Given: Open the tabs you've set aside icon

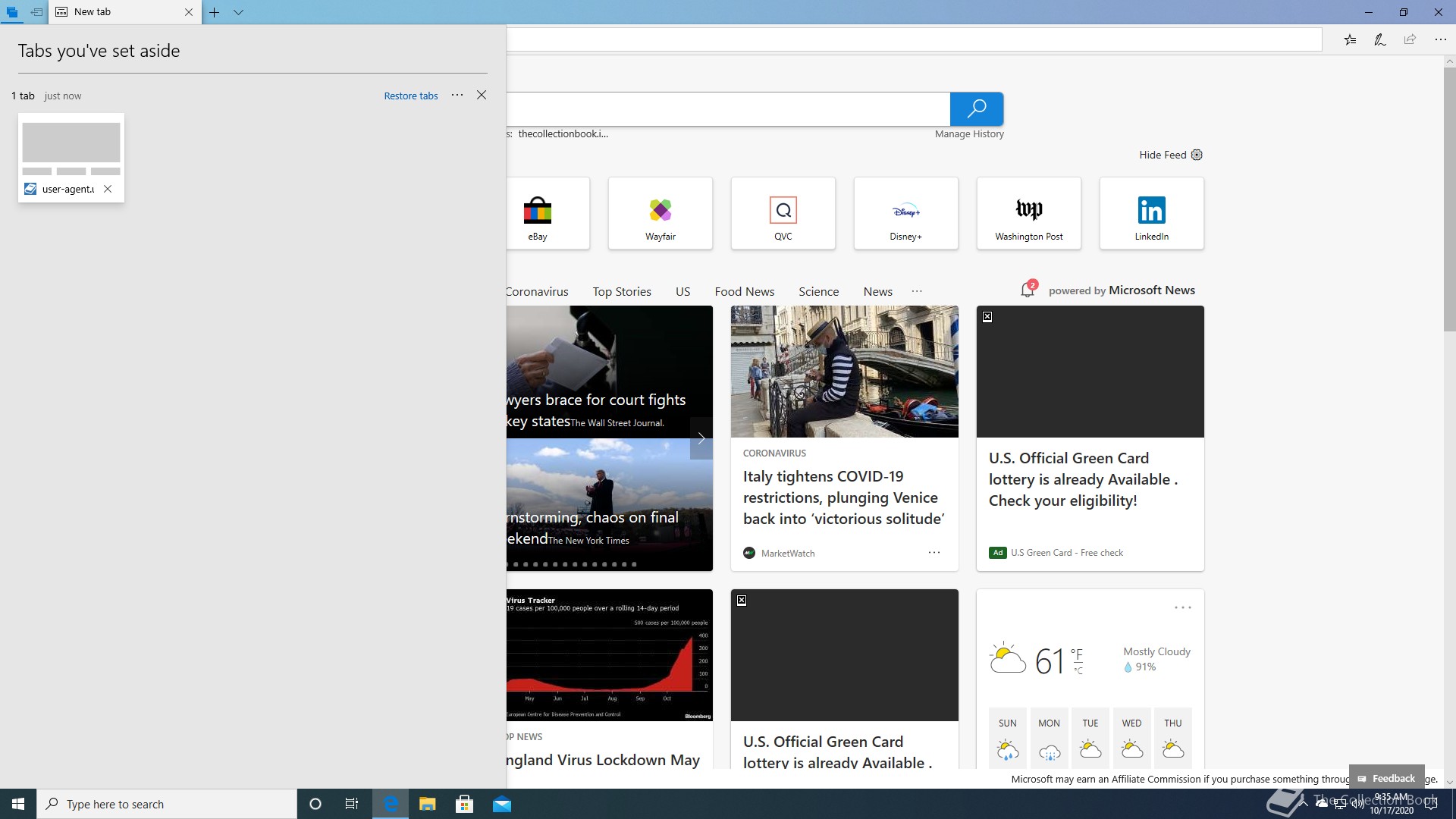Looking at the screenshot, I should (x=12, y=12).
